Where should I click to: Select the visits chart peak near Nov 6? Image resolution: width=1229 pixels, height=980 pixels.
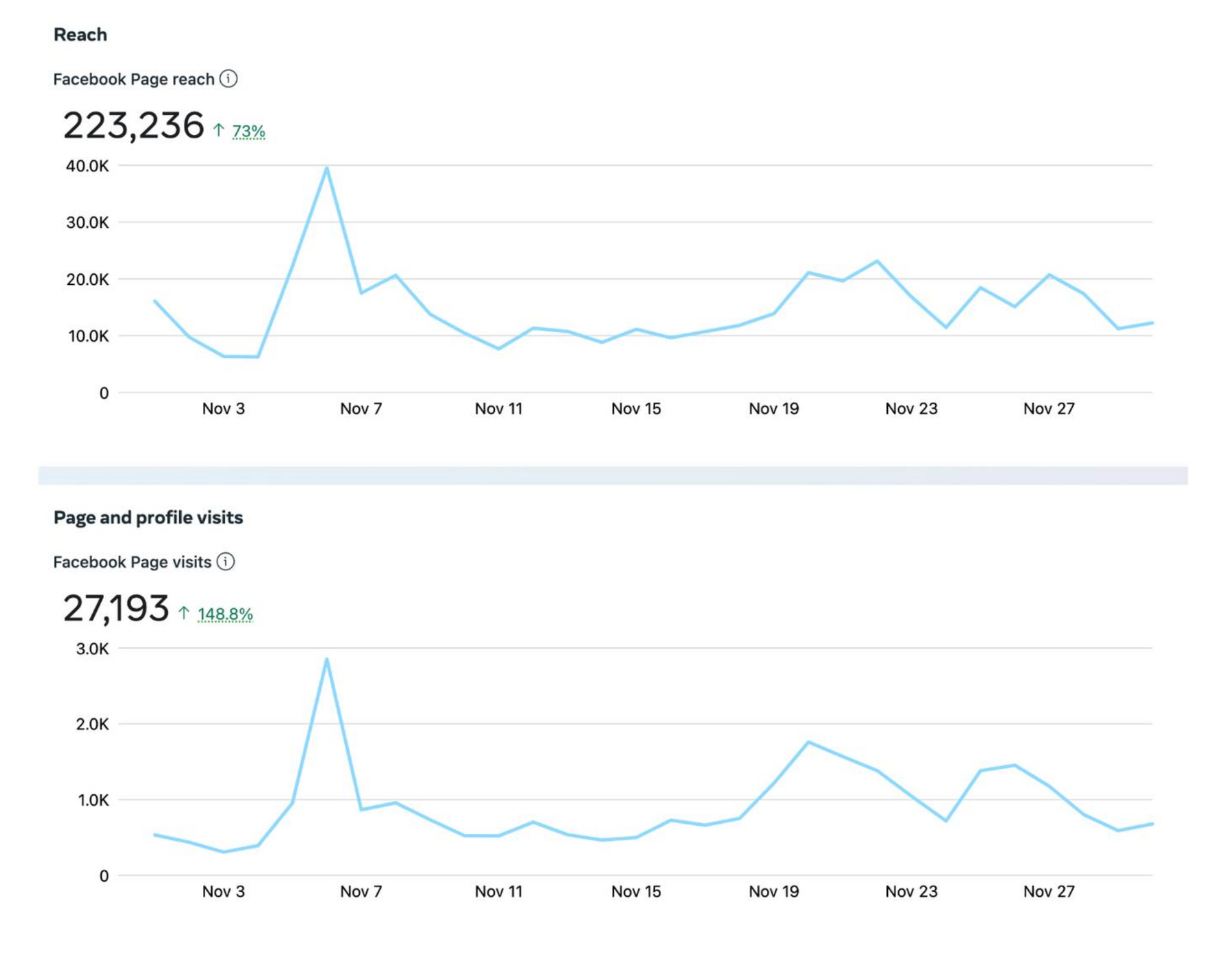327,657
